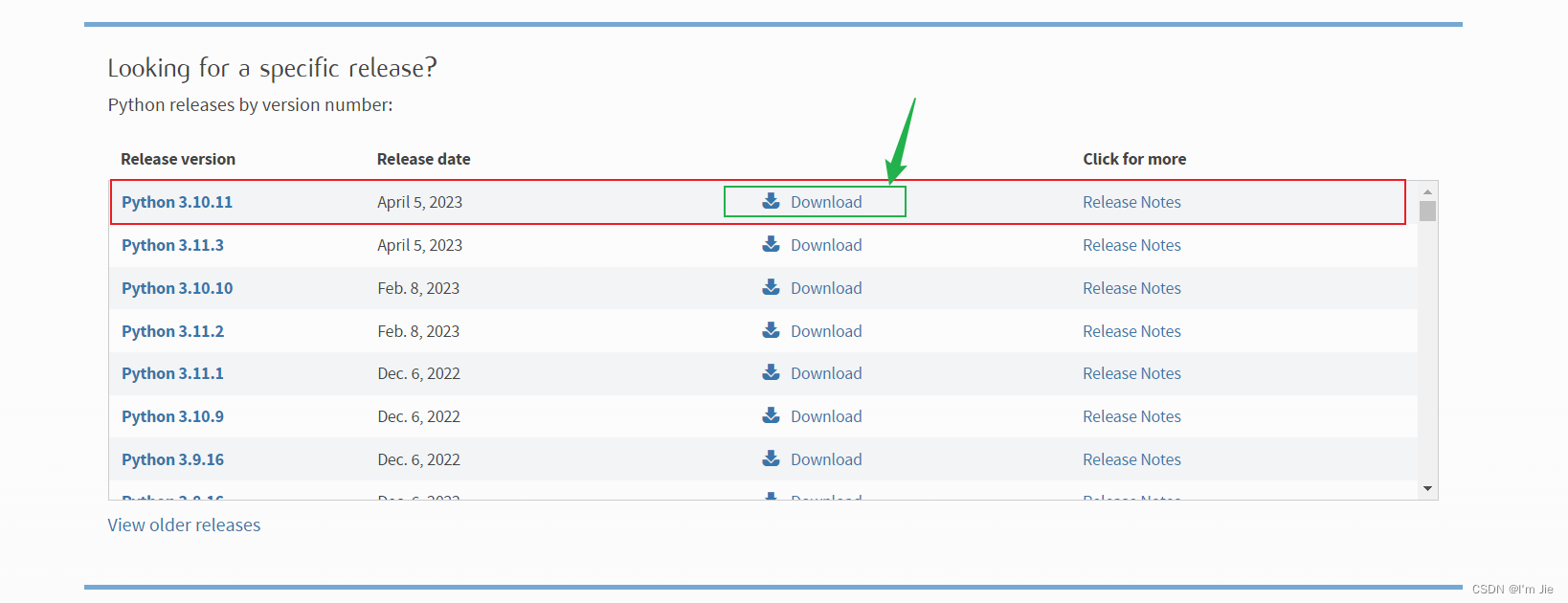Click download icon for Python 3.9.16
The width and height of the screenshot is (1568, 603).
click(x=771, y=458)
